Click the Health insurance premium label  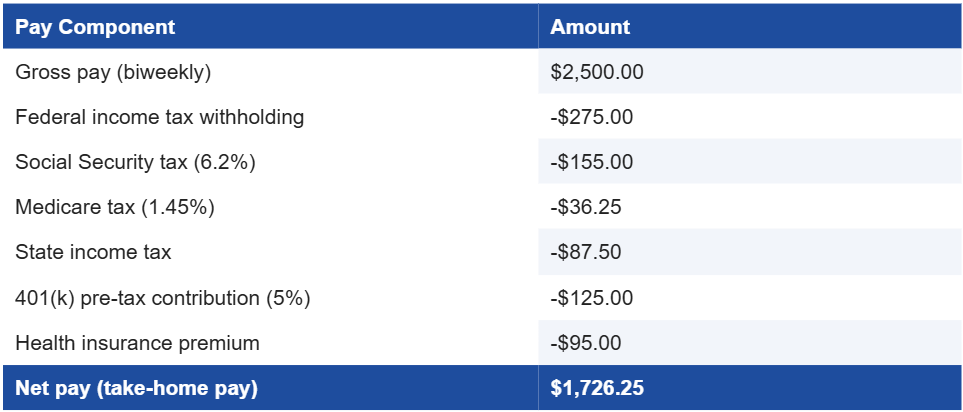point(138,343)
